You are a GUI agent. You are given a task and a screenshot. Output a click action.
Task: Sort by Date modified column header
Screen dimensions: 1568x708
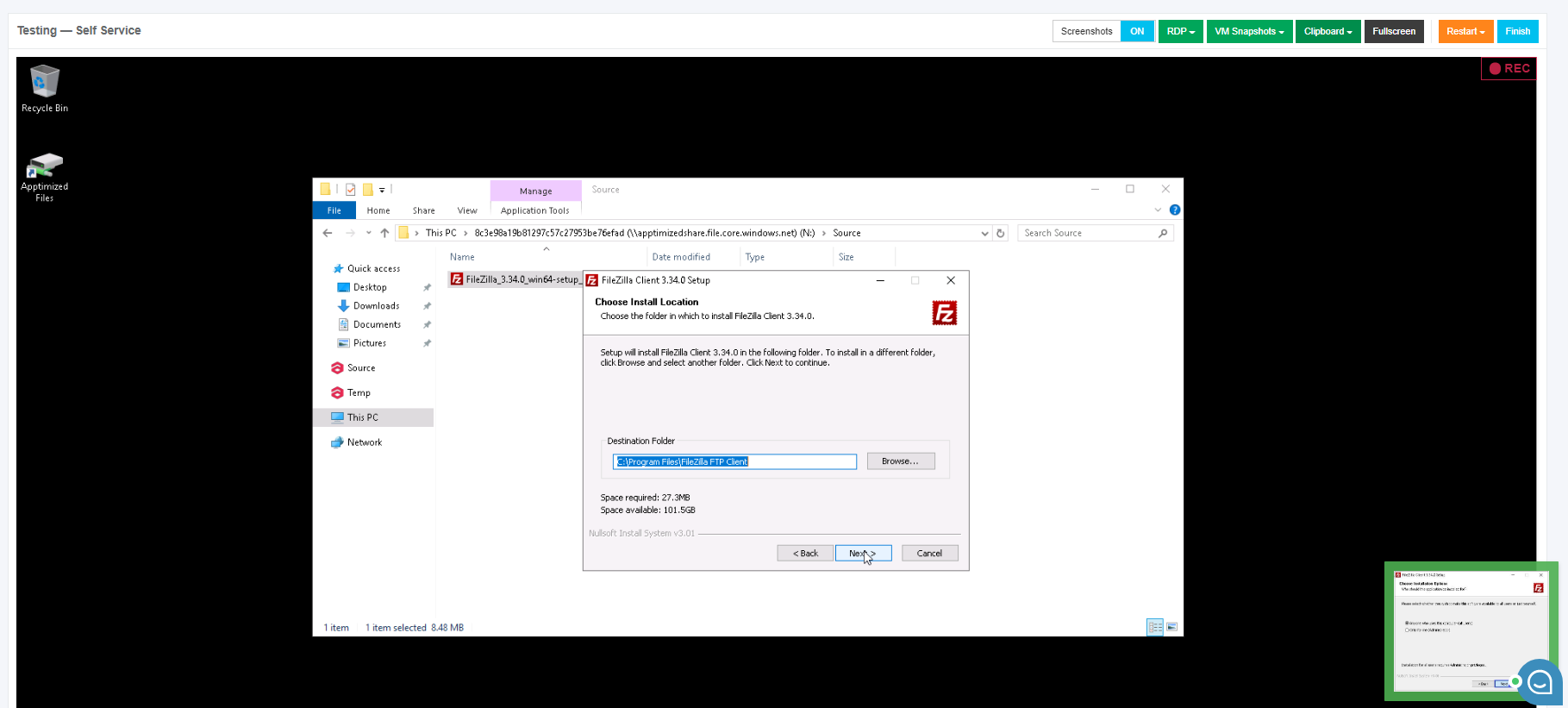(x=681, y=257)
